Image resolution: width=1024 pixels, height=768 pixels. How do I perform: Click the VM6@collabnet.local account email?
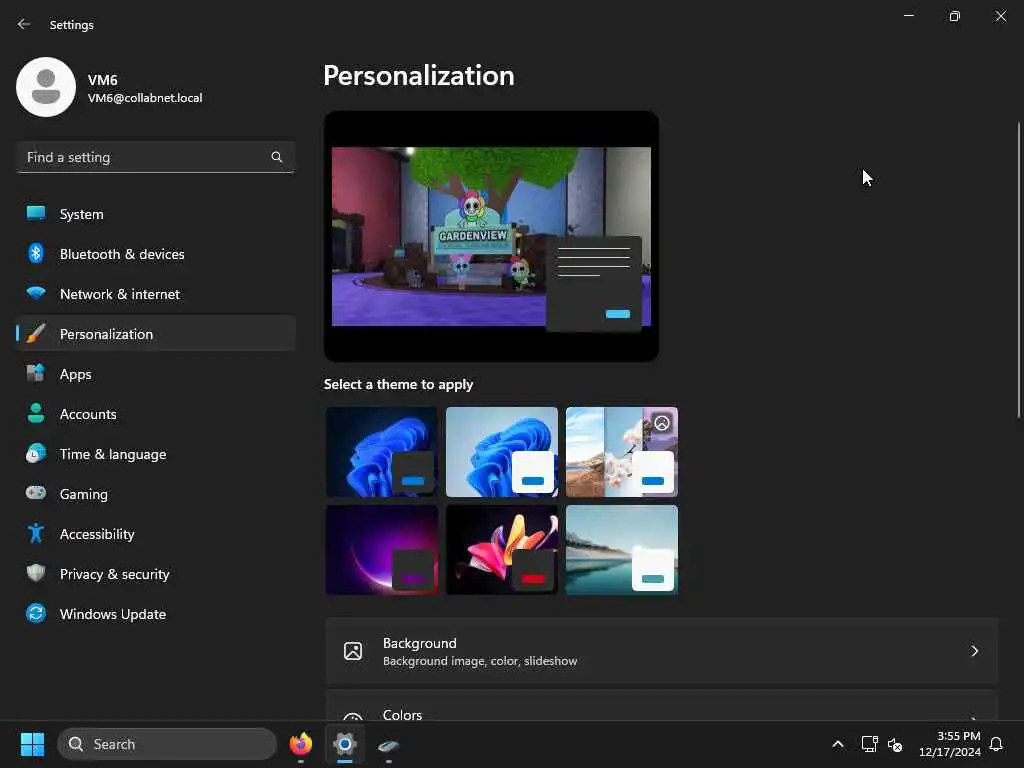click(145, 98)
